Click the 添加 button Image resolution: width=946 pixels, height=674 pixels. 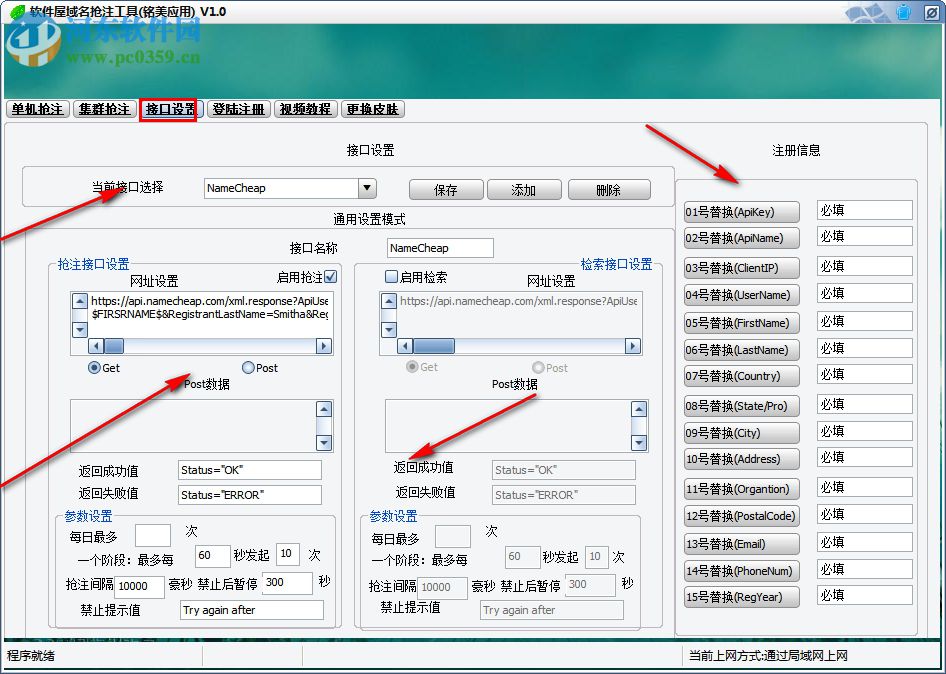(x=524, y=189)
